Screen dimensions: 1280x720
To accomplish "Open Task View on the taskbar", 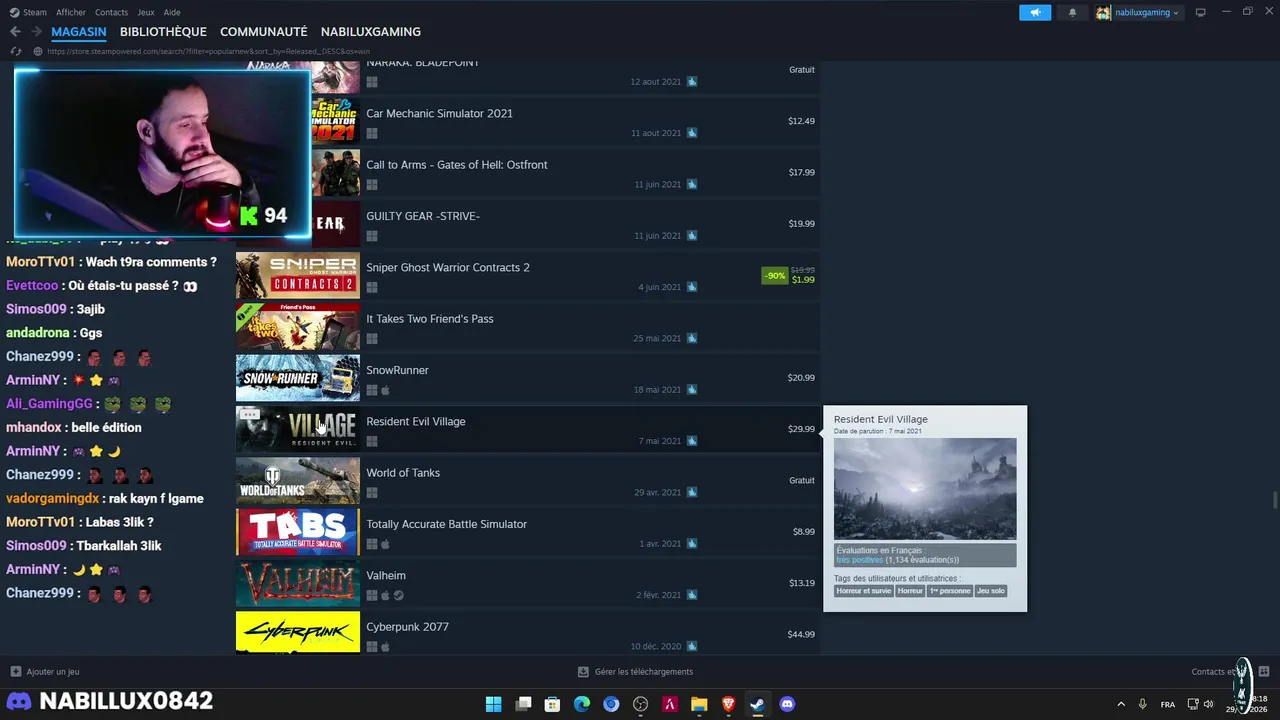I will 523,704.
